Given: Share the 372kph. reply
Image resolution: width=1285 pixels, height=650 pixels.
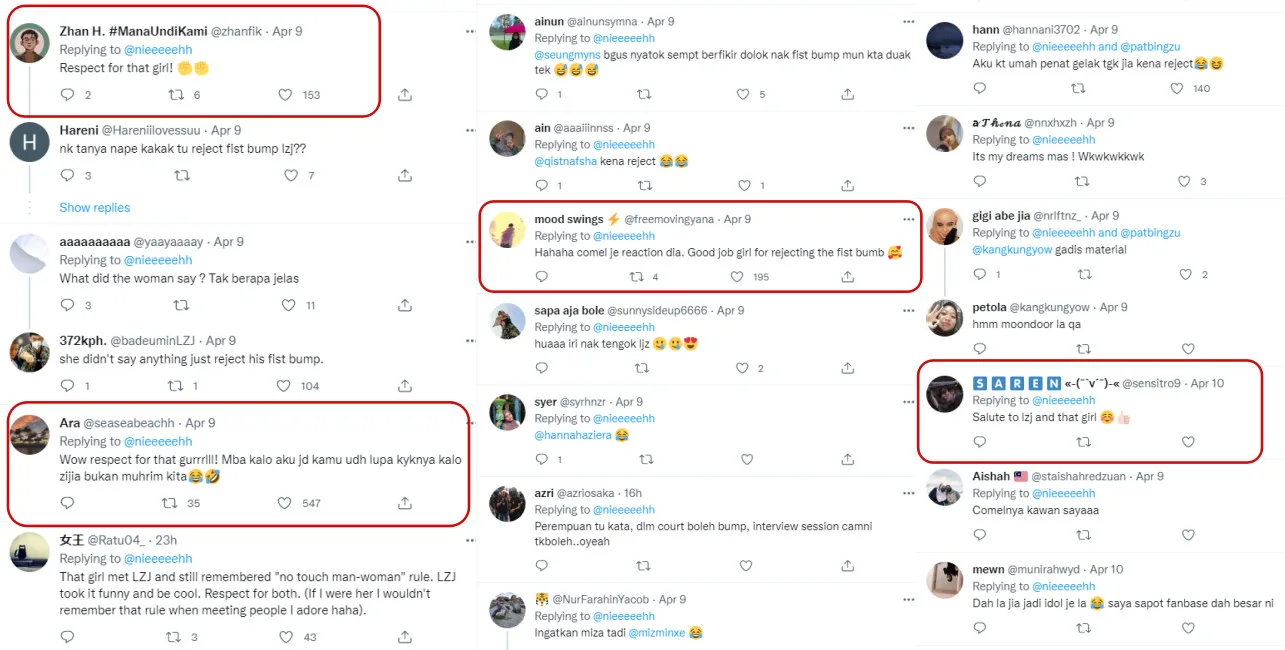Looking at the screenshot, I should pyautogui.click(x=405, y=386).
